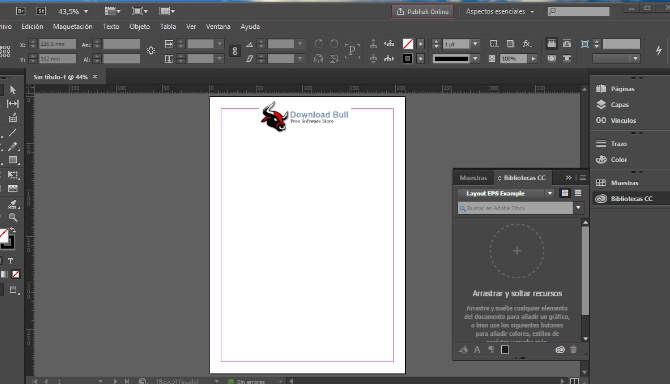
Task: Open the Vínculos panel
Action: tap(616, 120)
